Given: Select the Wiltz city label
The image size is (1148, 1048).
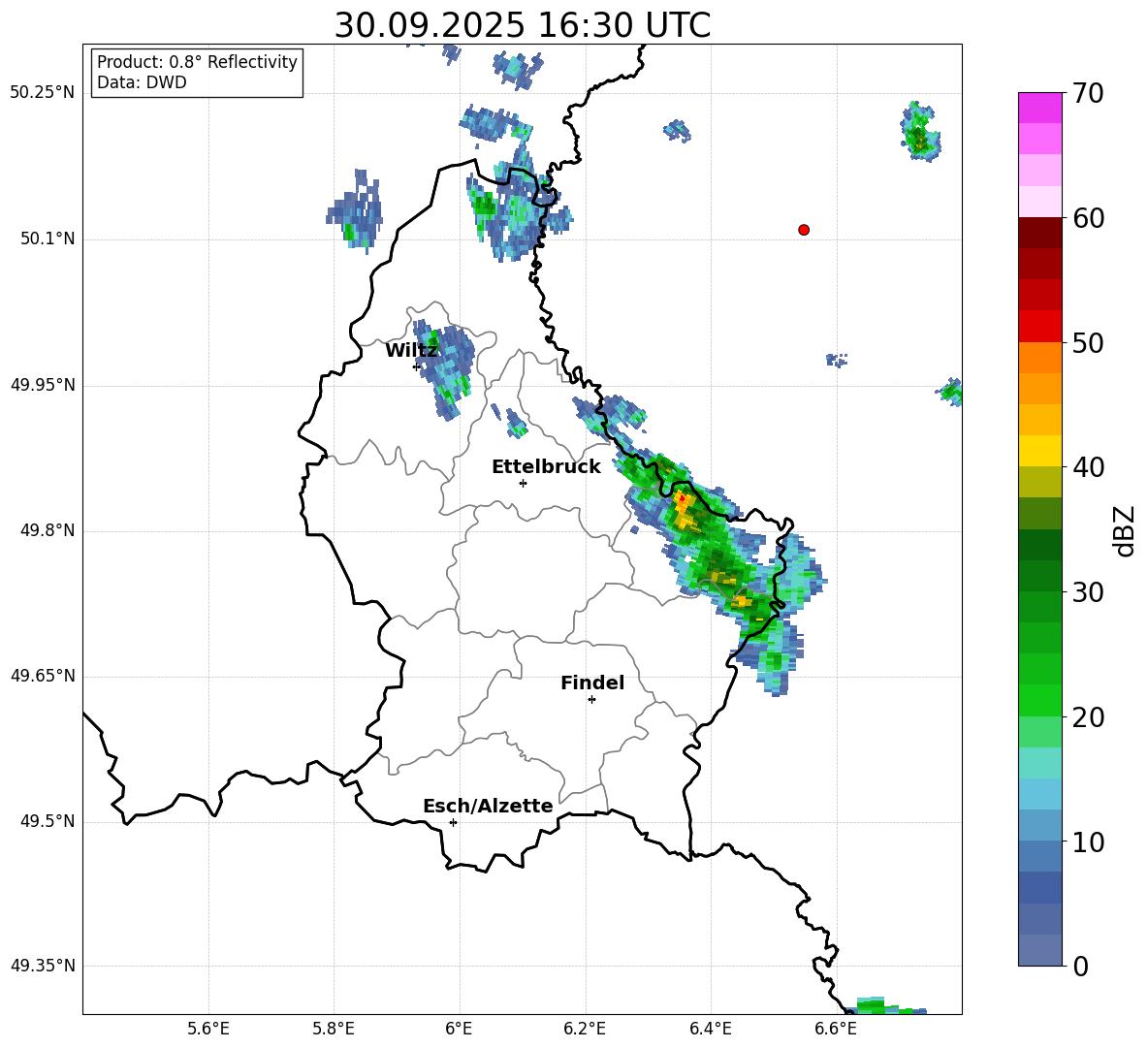Looking at the screenshot, I should point(411,351).
